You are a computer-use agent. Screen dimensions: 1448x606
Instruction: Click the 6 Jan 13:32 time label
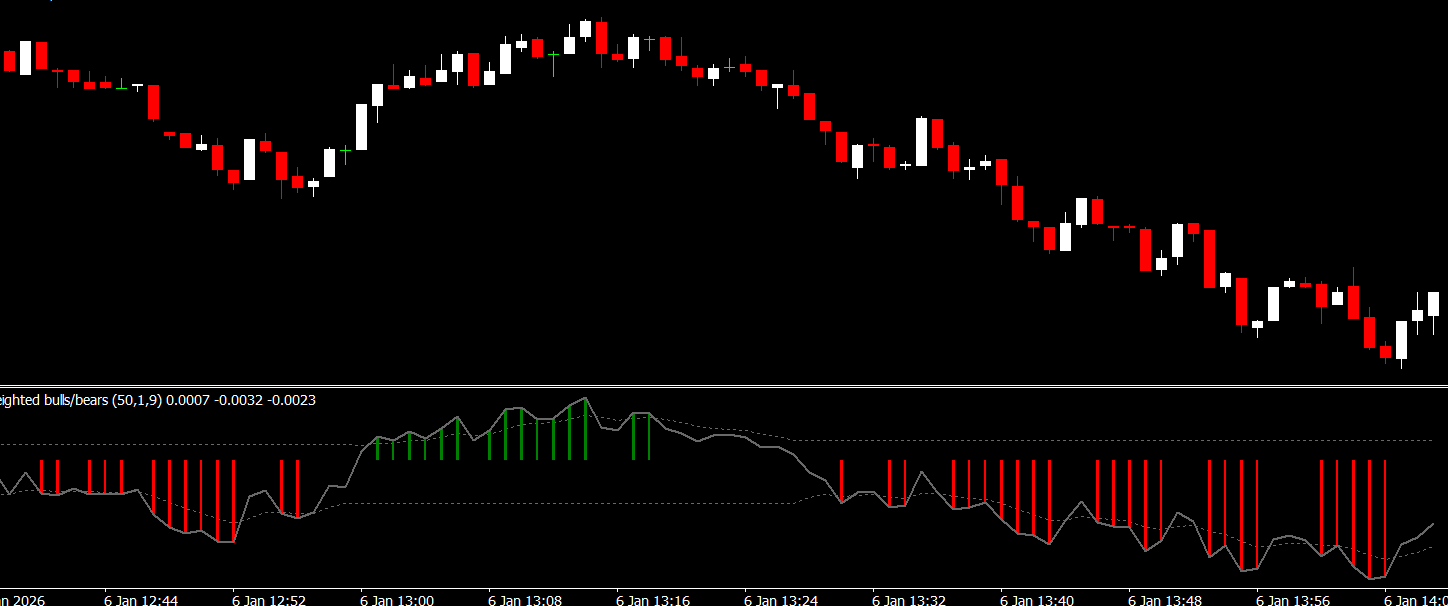click(909, 600)
